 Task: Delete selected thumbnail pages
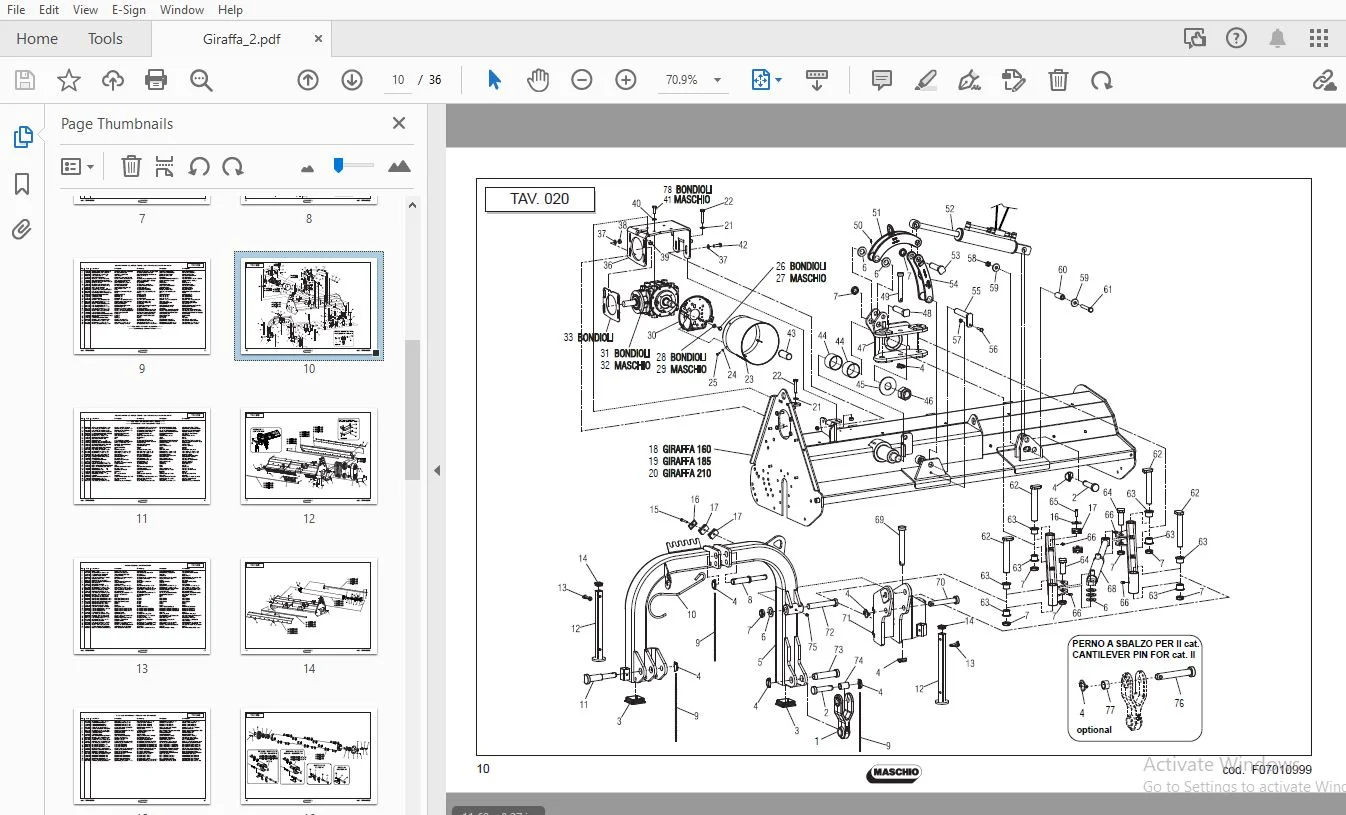point(131,166)
